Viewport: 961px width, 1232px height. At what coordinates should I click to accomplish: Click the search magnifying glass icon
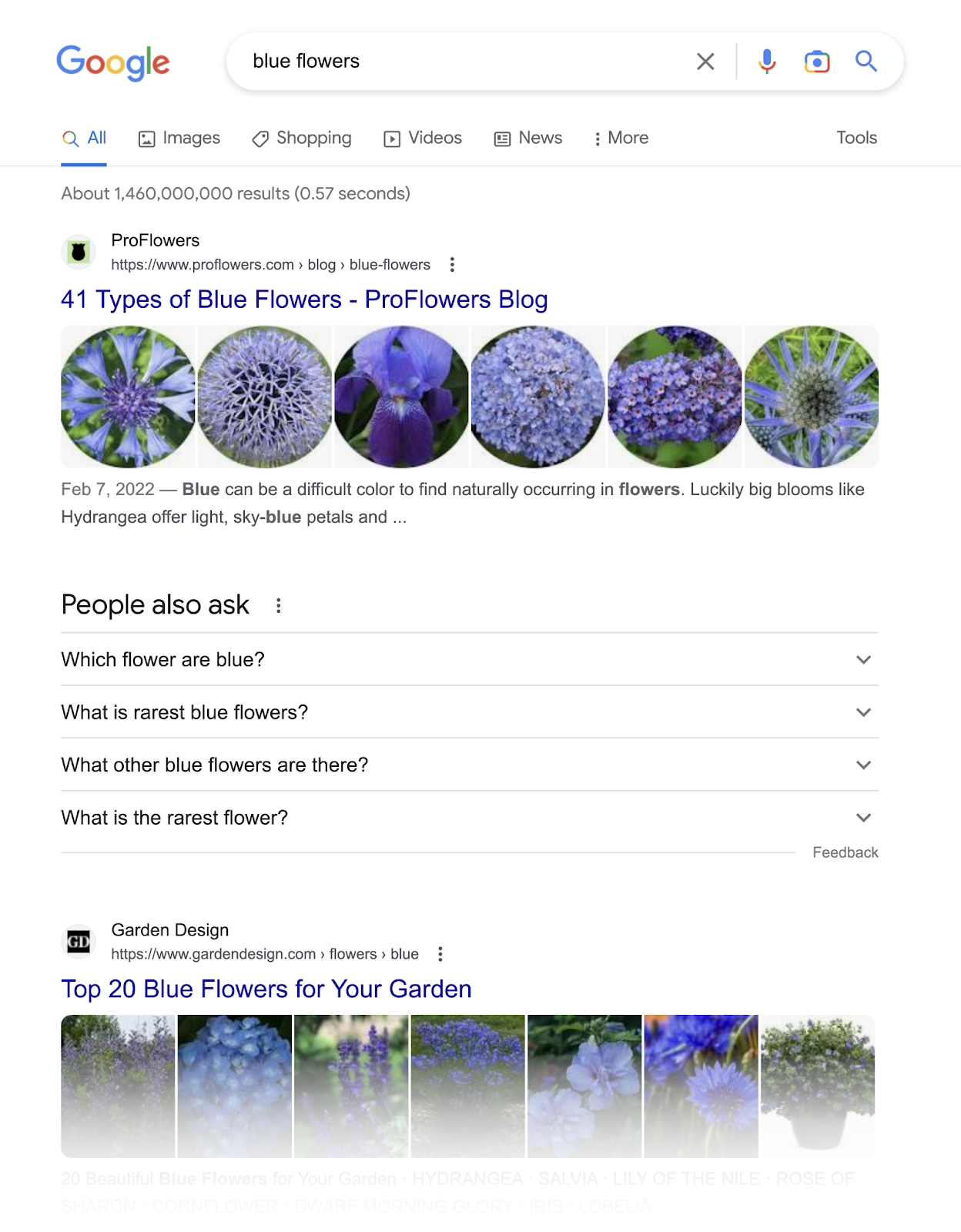(867, 61)
